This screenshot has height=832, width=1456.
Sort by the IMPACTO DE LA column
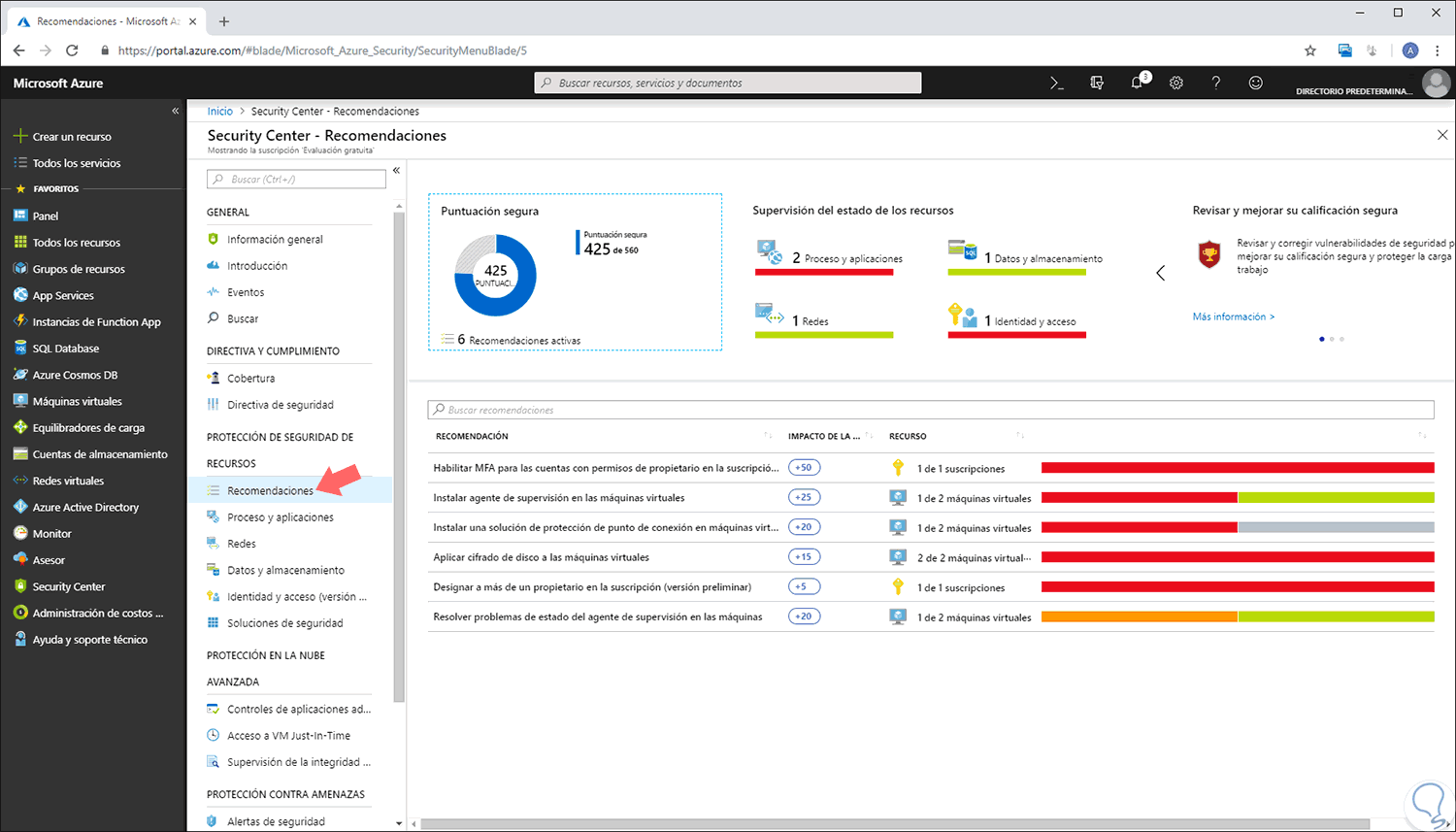pyautogui.click(x=869, y=436)
